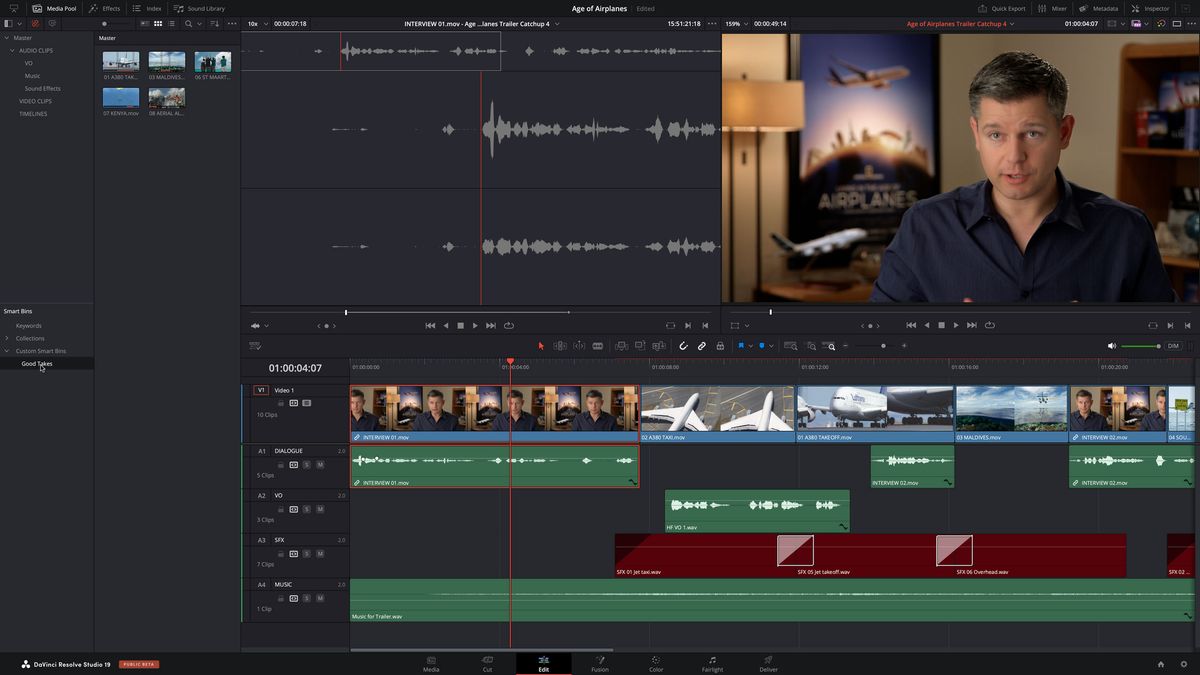Open the source viewer 10x zoom dropdown

[x=256, y=23]
